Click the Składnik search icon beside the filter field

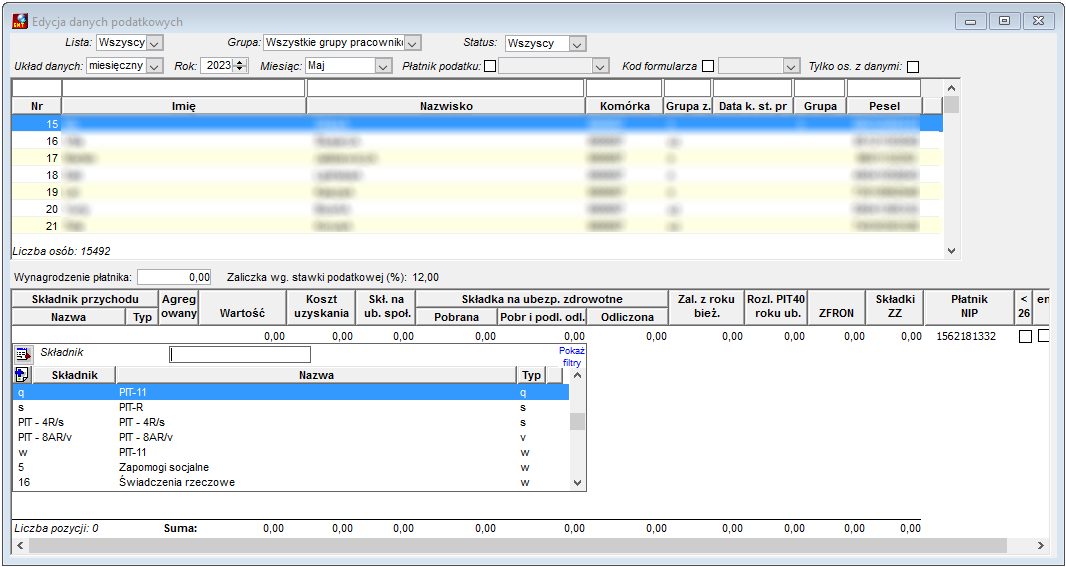23,354
